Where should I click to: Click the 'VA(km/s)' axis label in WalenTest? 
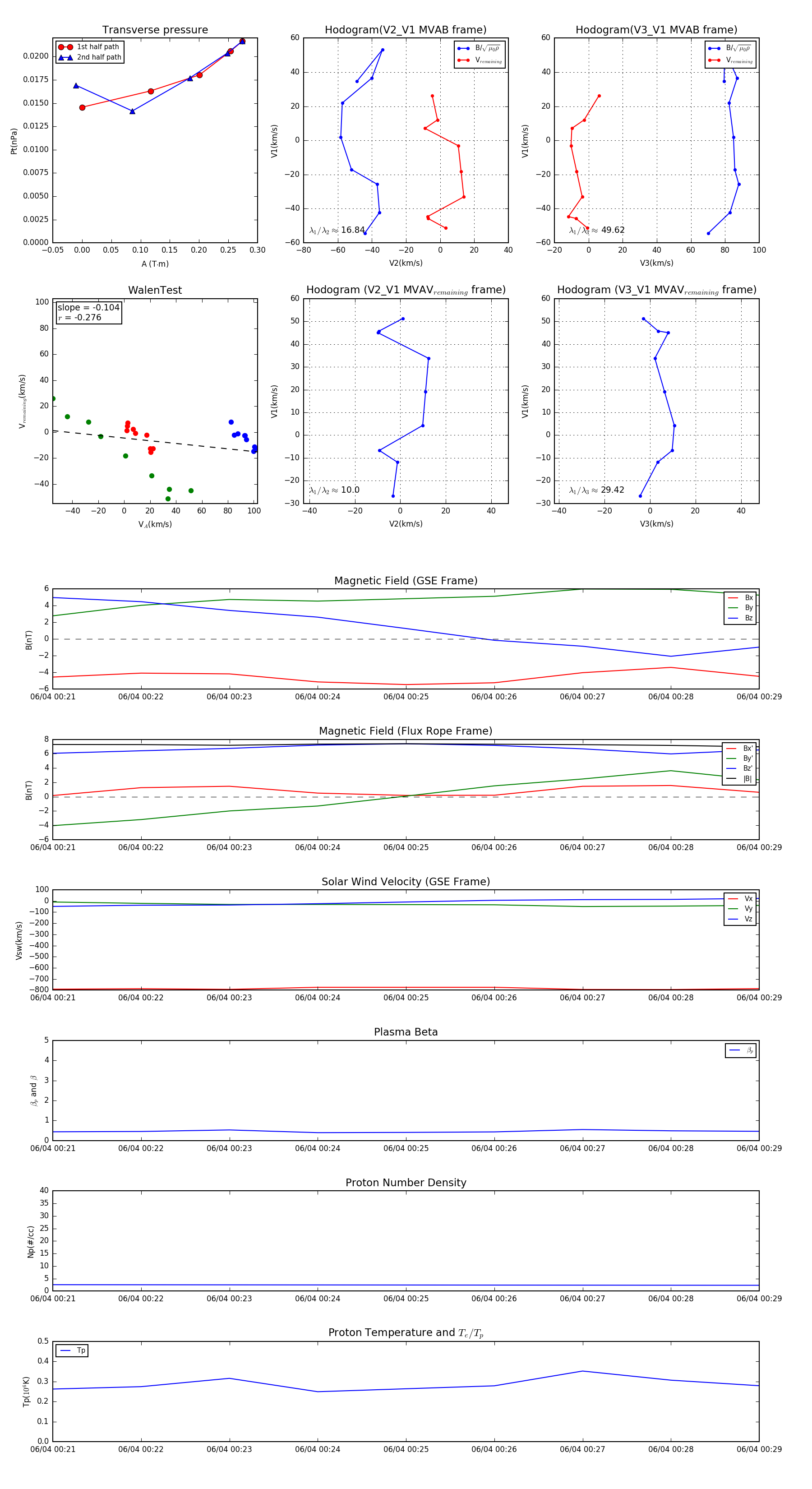(155, 524)
